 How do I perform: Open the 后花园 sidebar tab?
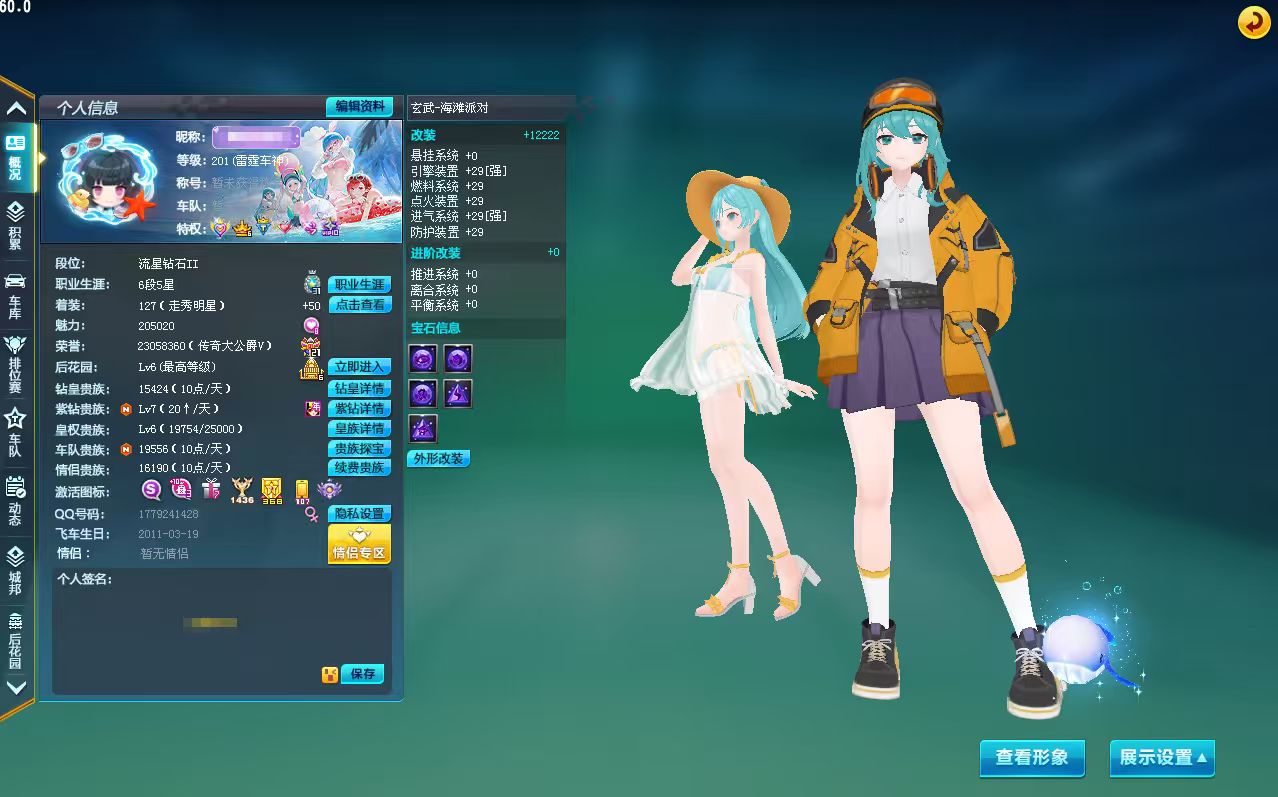click(16, 640)
